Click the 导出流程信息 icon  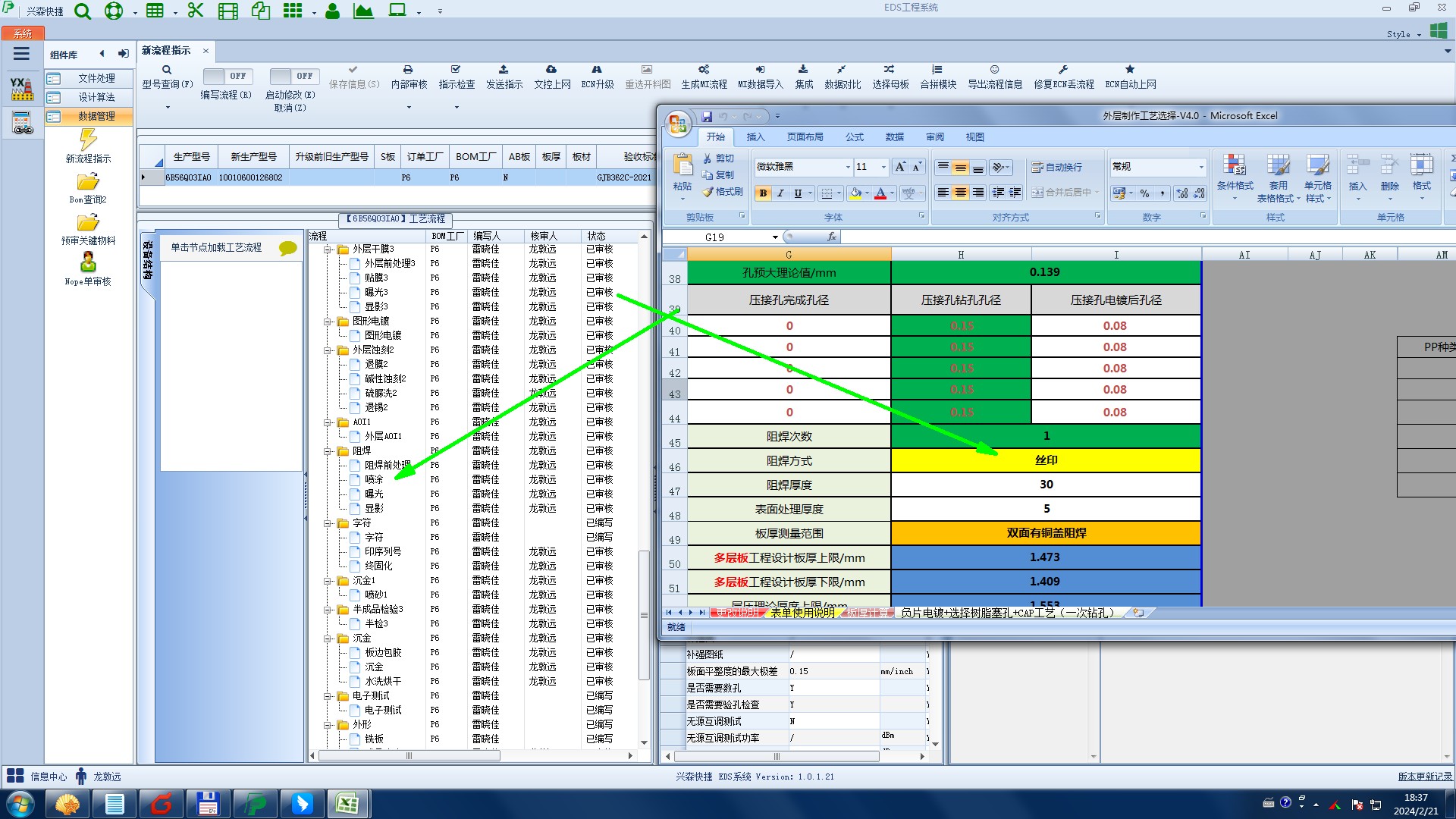click(994, 70)
